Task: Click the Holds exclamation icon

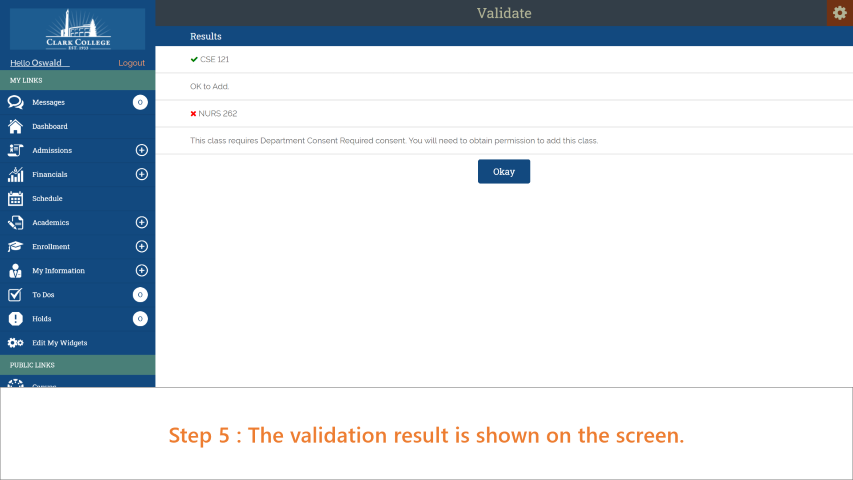Action: coord(15,318)
